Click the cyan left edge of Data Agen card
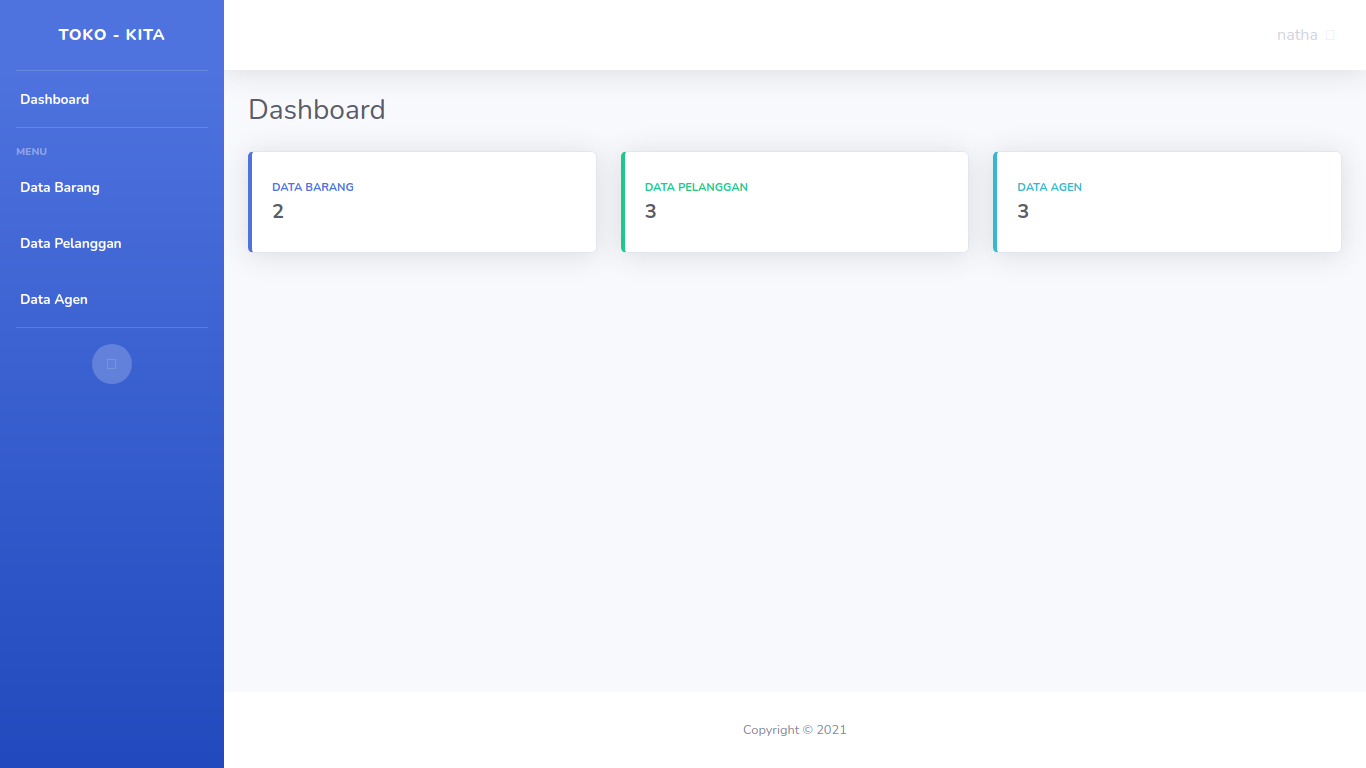Image resolution: width=1366 pixels, height=768 pixels. tap(995, 202)
